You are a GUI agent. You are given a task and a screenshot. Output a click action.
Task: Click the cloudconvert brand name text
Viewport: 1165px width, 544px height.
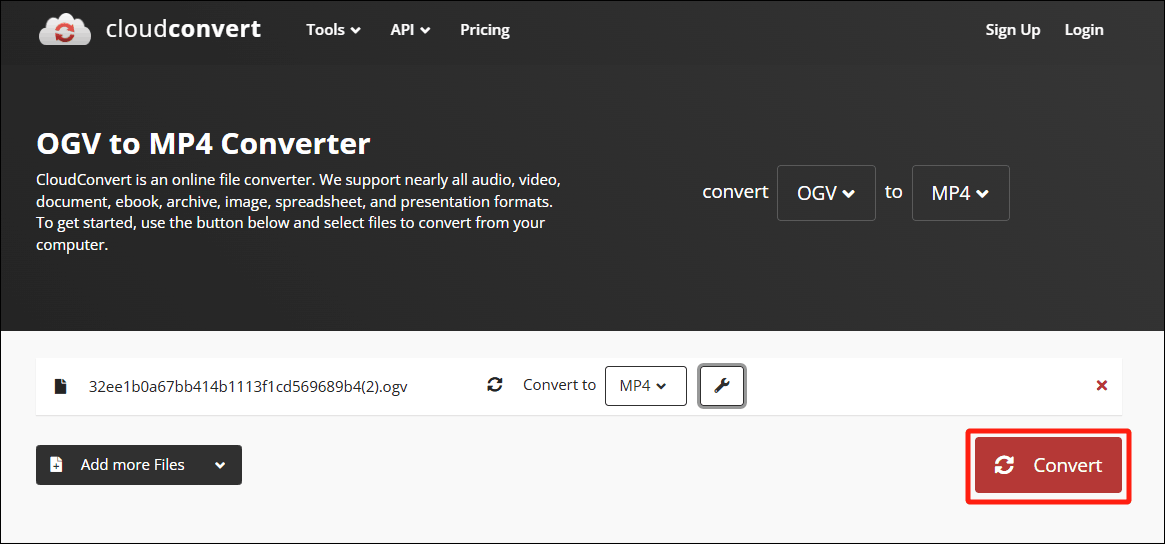click(x=184, y=29)
